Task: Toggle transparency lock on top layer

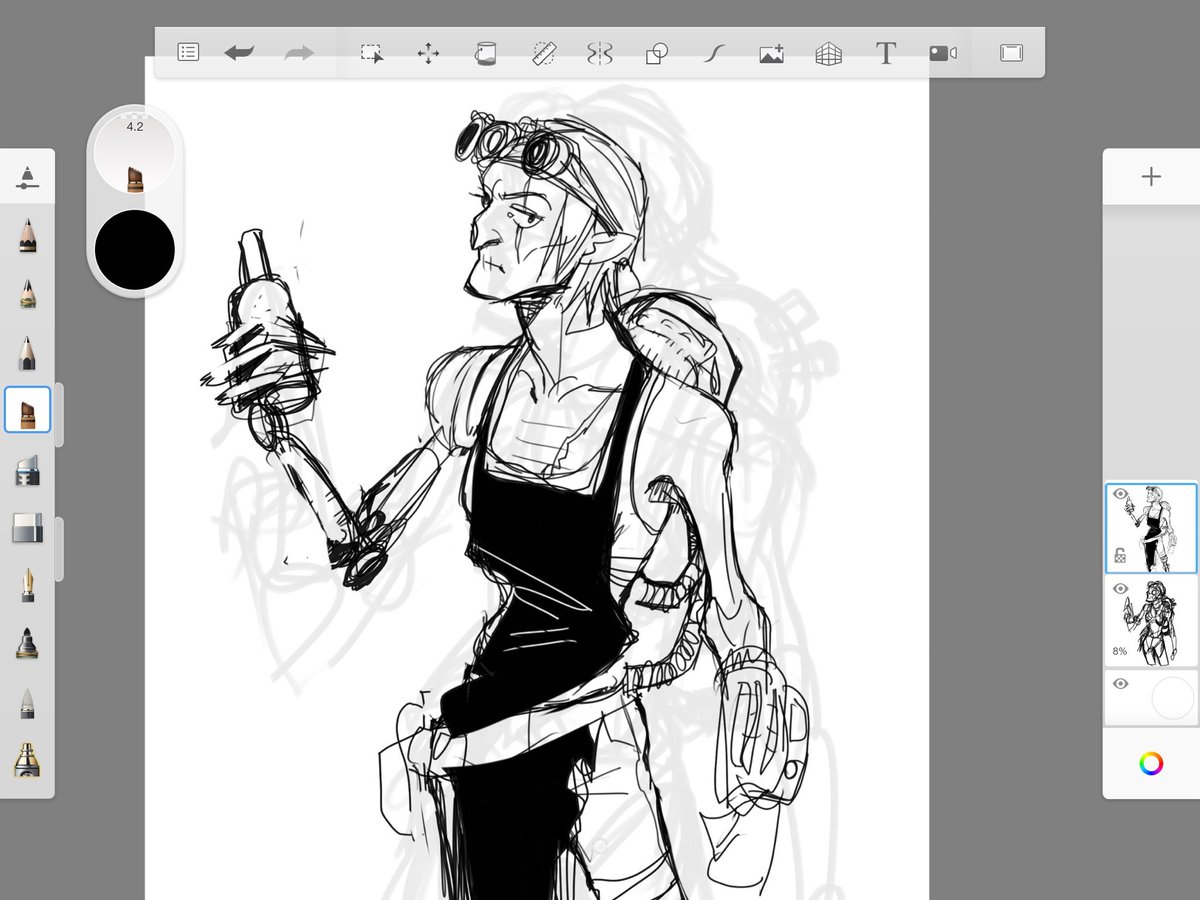Action: click(x=1121, y=557)
